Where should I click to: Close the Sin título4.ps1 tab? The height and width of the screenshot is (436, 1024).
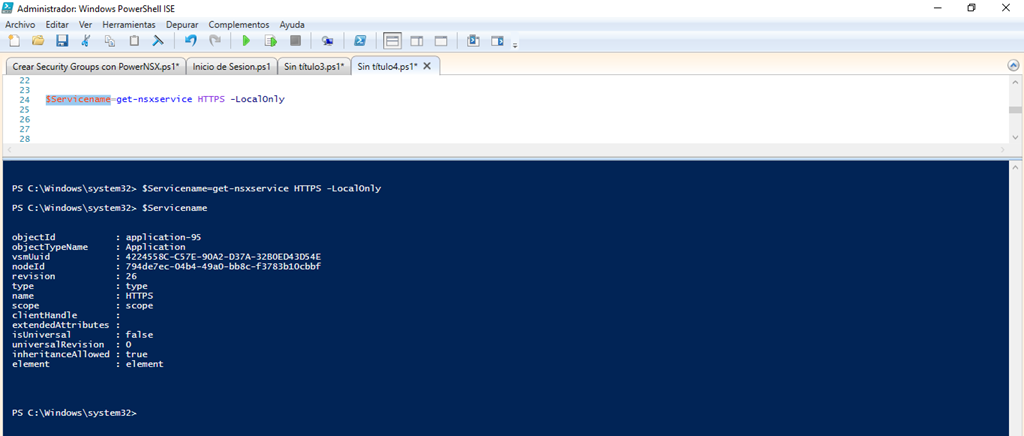pyautogui.click(x=427, y=66)
